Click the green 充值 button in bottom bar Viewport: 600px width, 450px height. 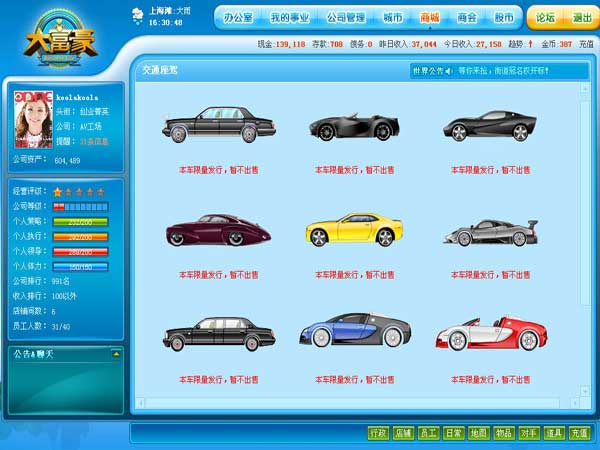pyautogui.click(x=579, y=433)
